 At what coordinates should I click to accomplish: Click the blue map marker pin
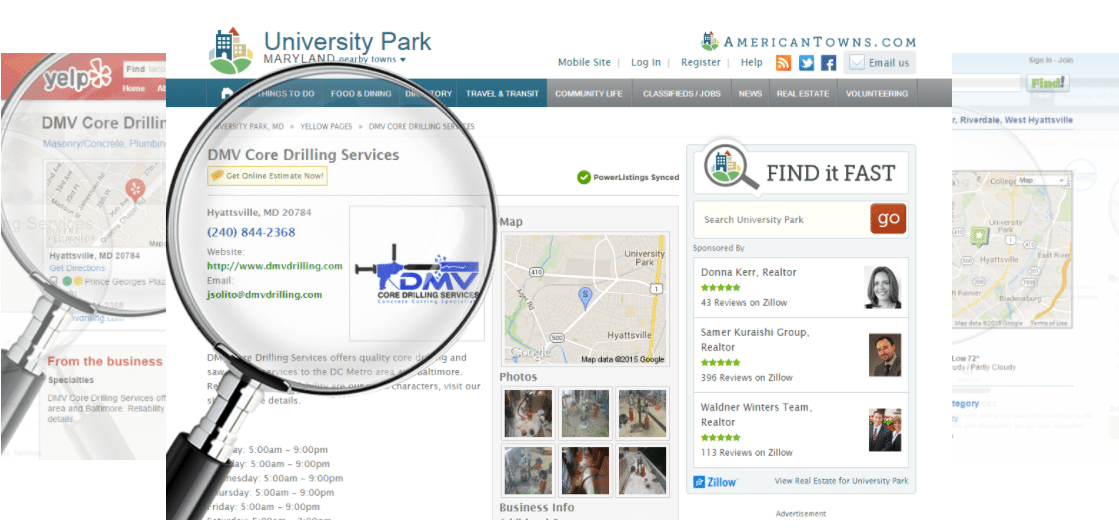point(585,298)
